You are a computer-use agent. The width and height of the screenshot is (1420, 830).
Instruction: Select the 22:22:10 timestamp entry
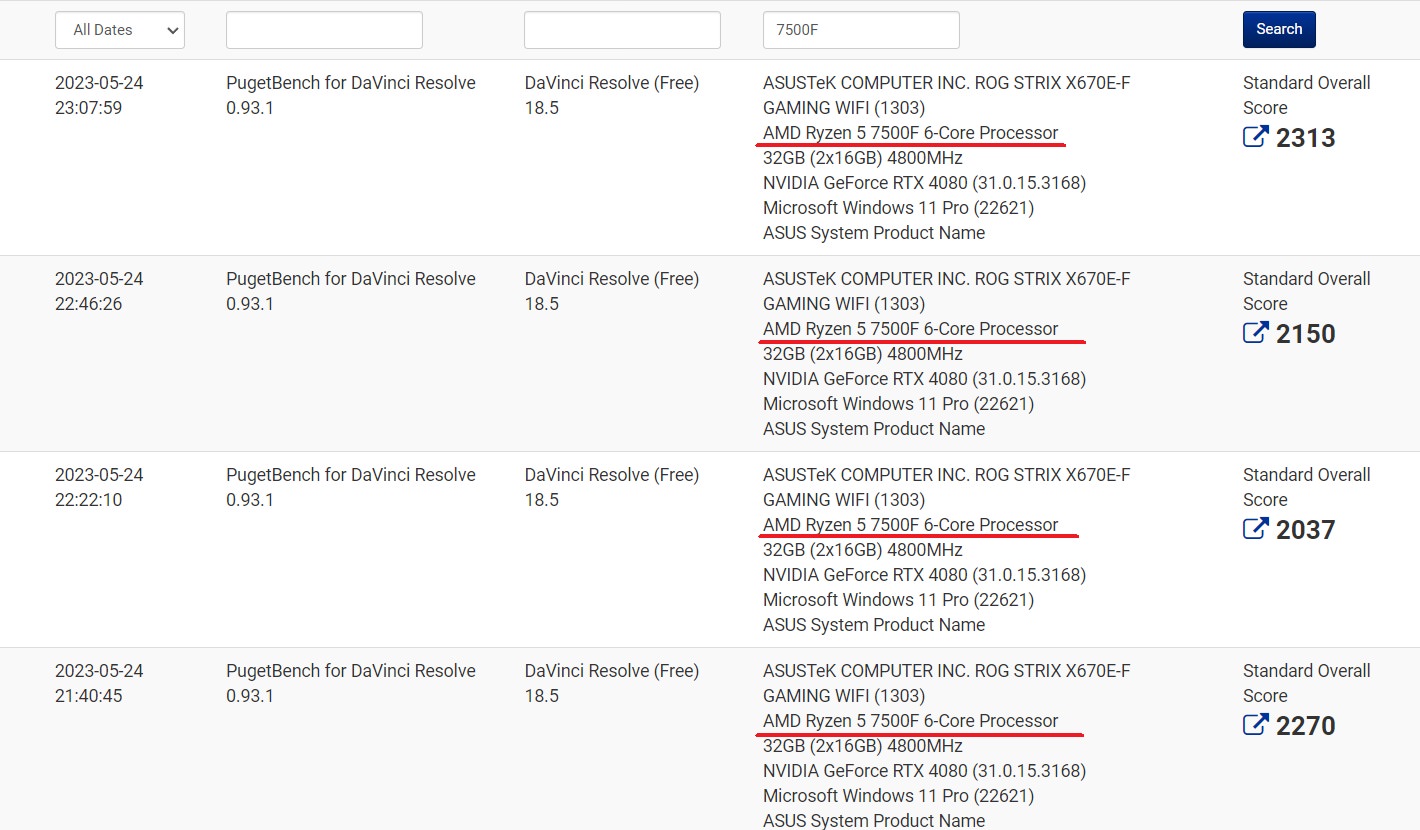[x=89, y=500]
